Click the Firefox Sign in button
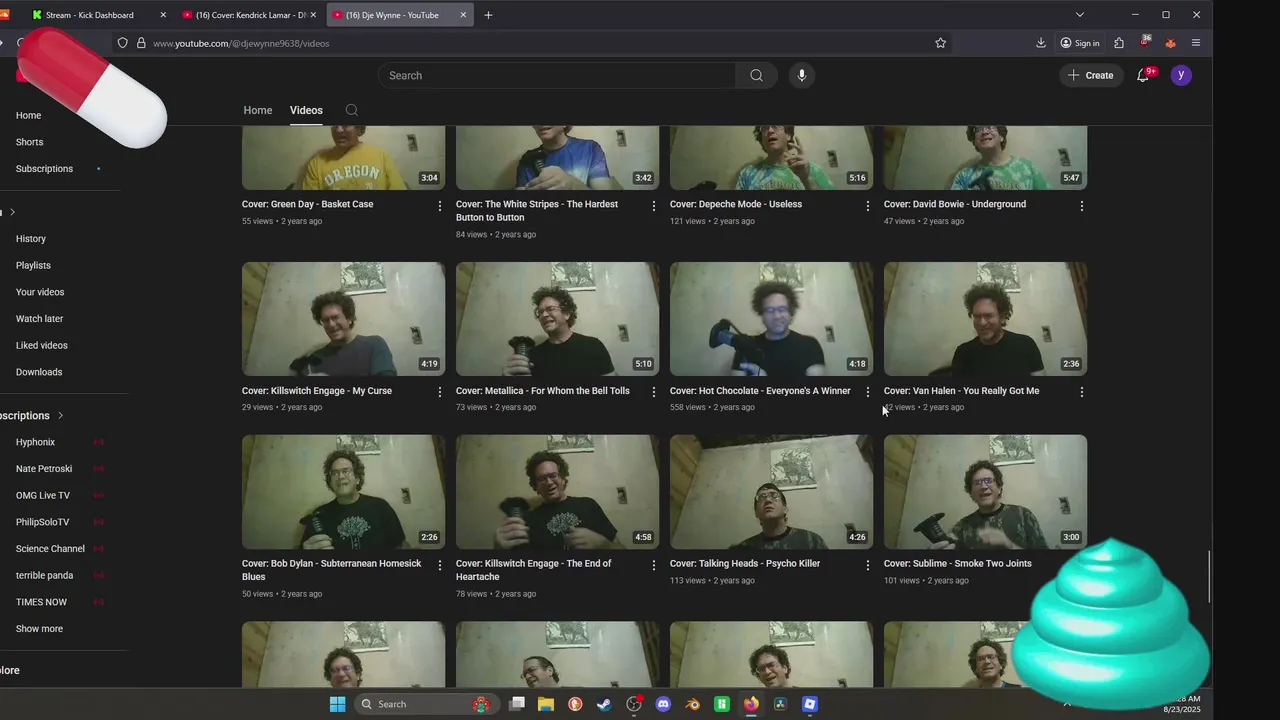Screen dimensions: 1280x720 (1080, 43)
